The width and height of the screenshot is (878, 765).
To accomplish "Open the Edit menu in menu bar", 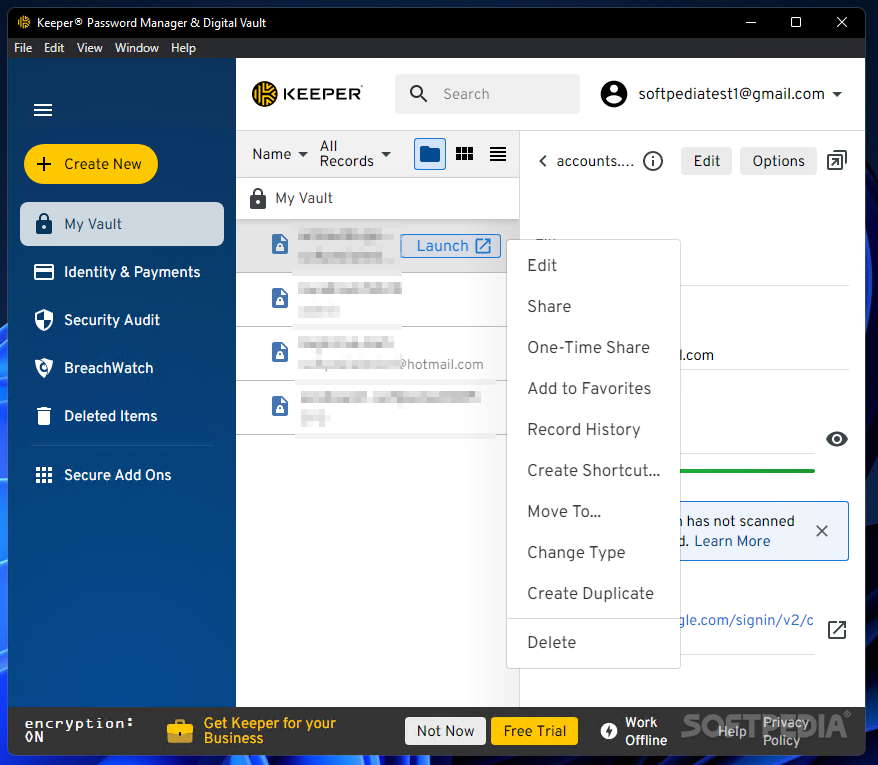I will (x=54, y=48).
